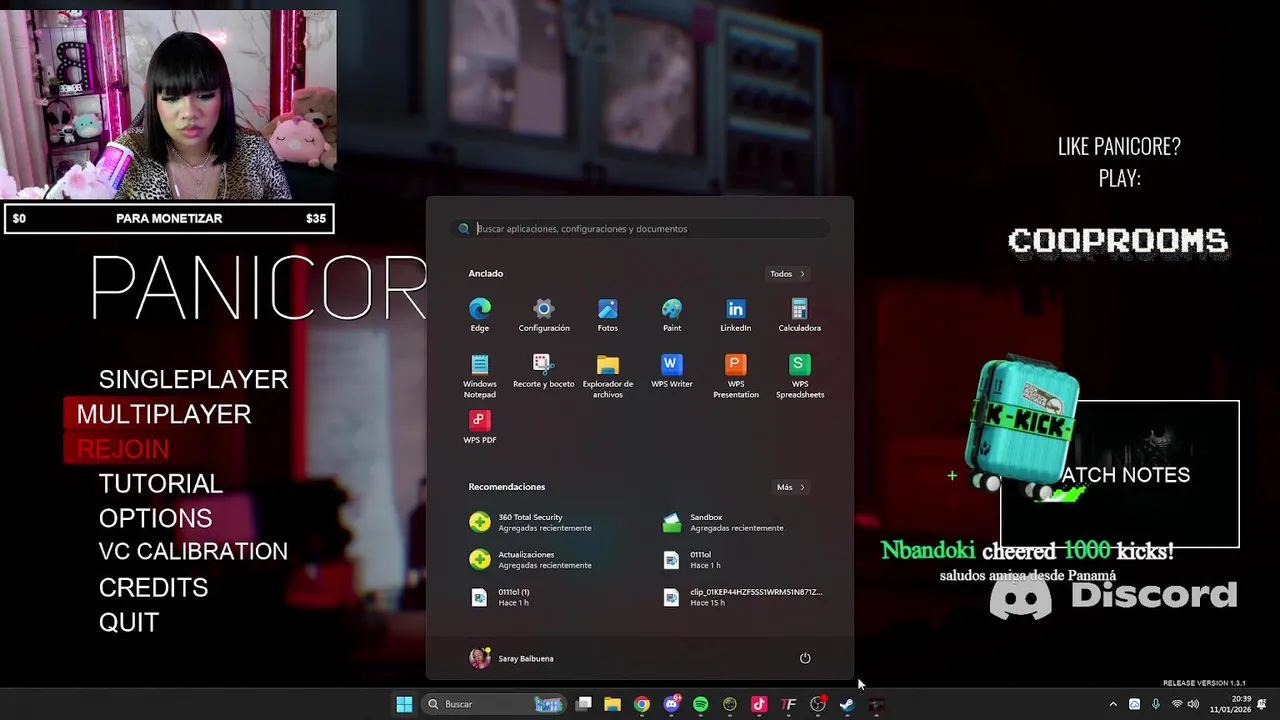Open the TF app on taskbar

tap(789, 704)
